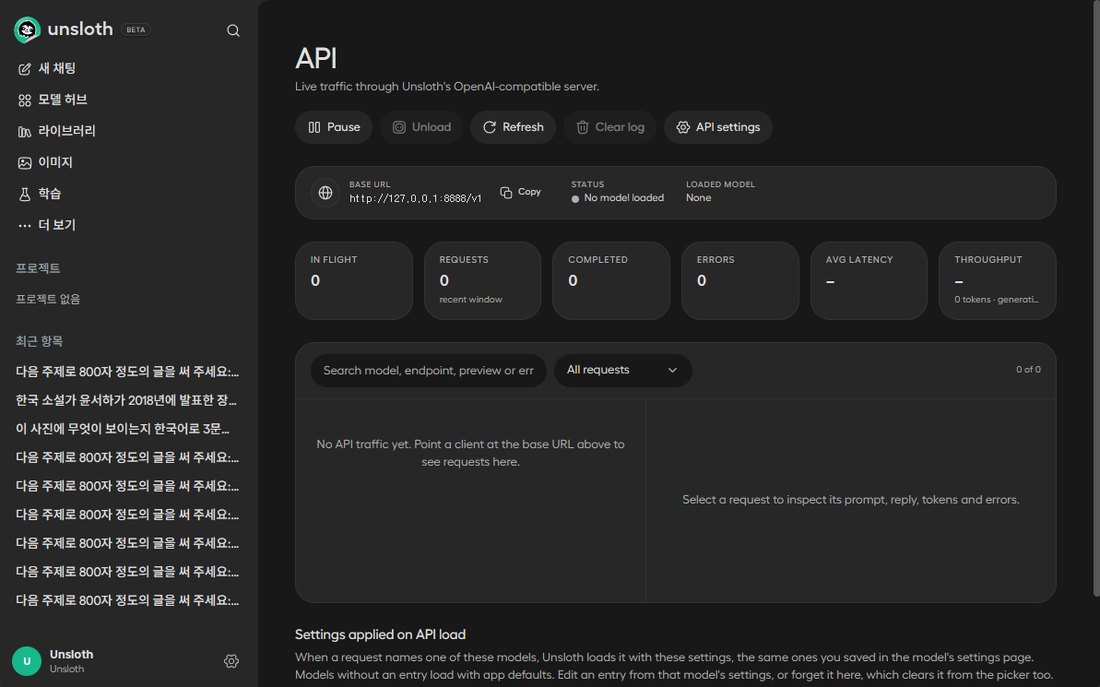Expand 더 보기 more options
1100x687 pixels.
(x=46, y=225)
